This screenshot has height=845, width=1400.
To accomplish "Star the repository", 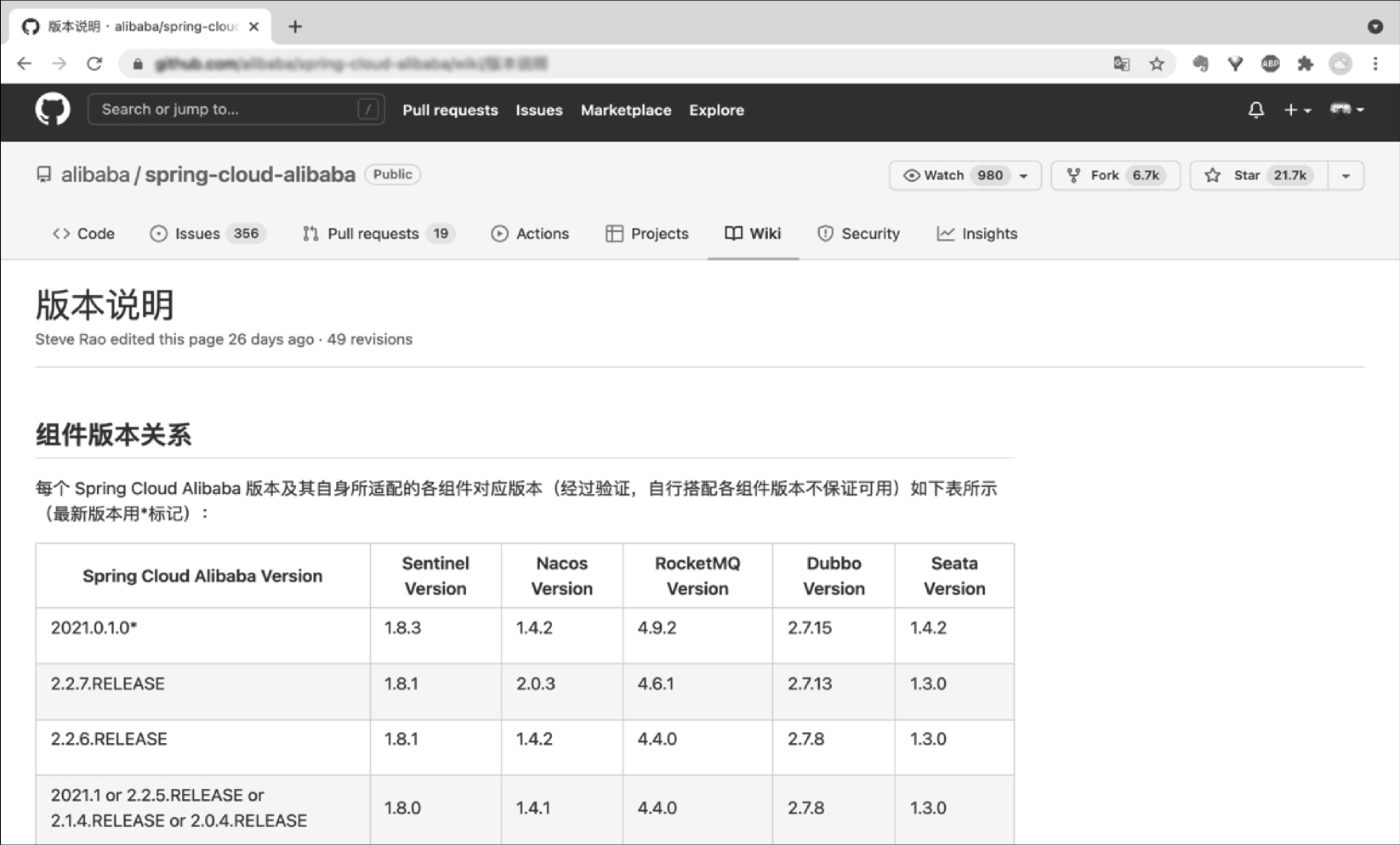I will 1259,175.
